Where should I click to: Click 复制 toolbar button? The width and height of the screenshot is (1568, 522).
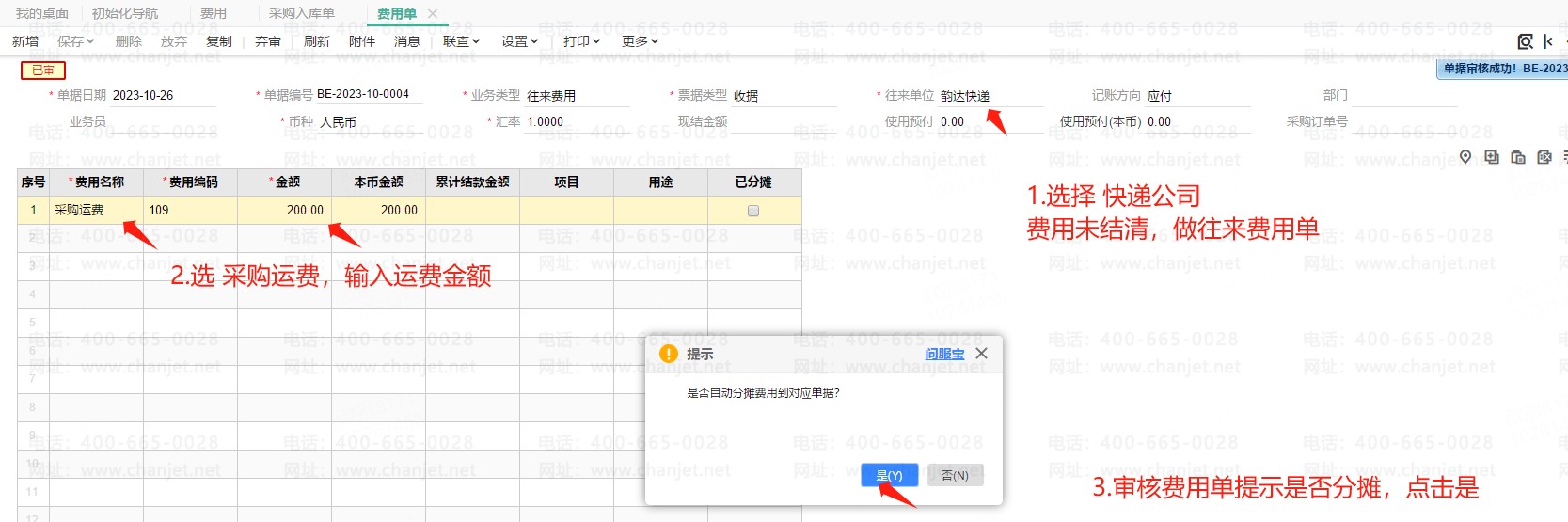pyautogui.click(x=219, y=41)
